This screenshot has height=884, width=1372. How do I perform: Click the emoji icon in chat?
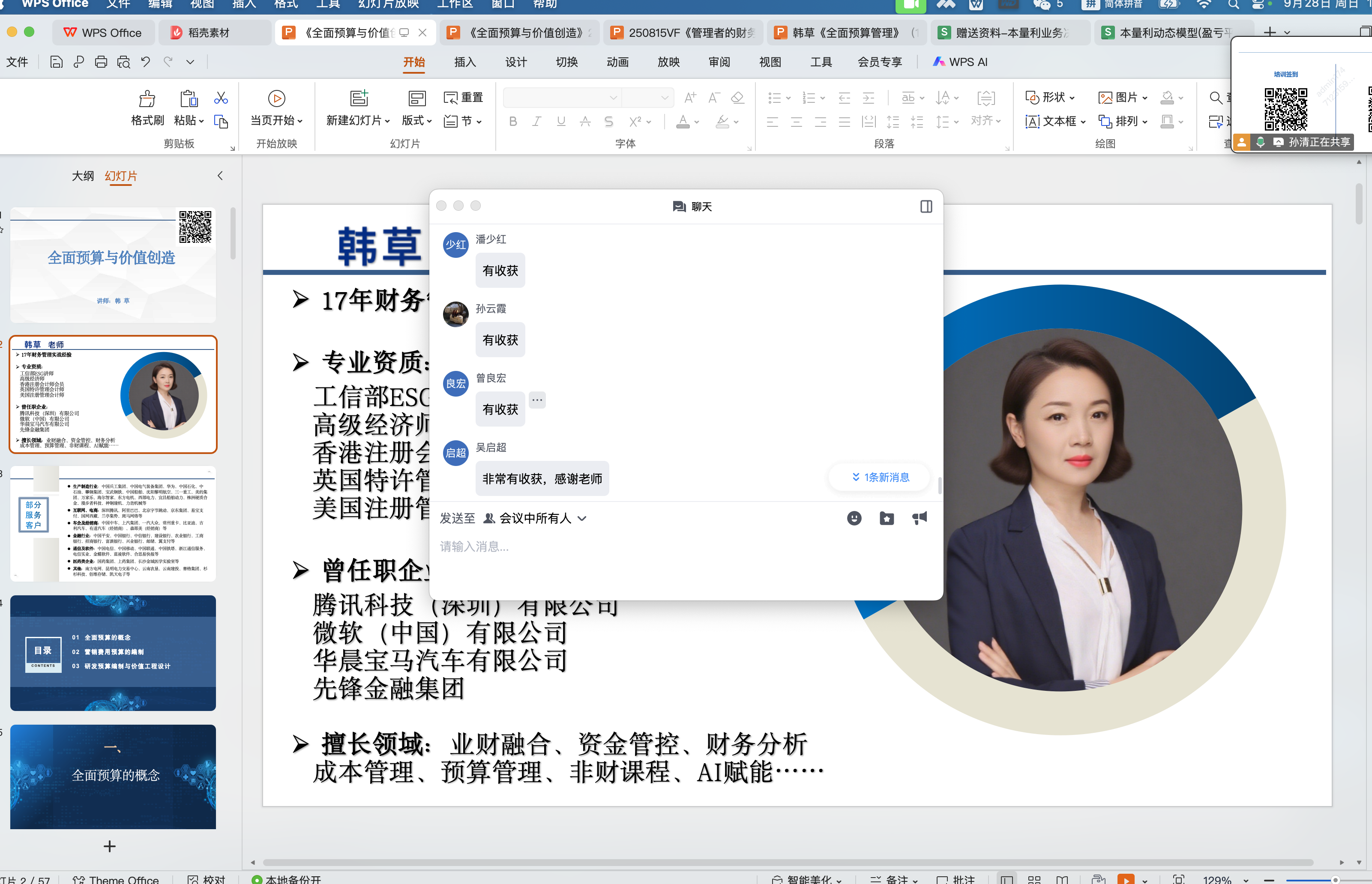[854, 518]
